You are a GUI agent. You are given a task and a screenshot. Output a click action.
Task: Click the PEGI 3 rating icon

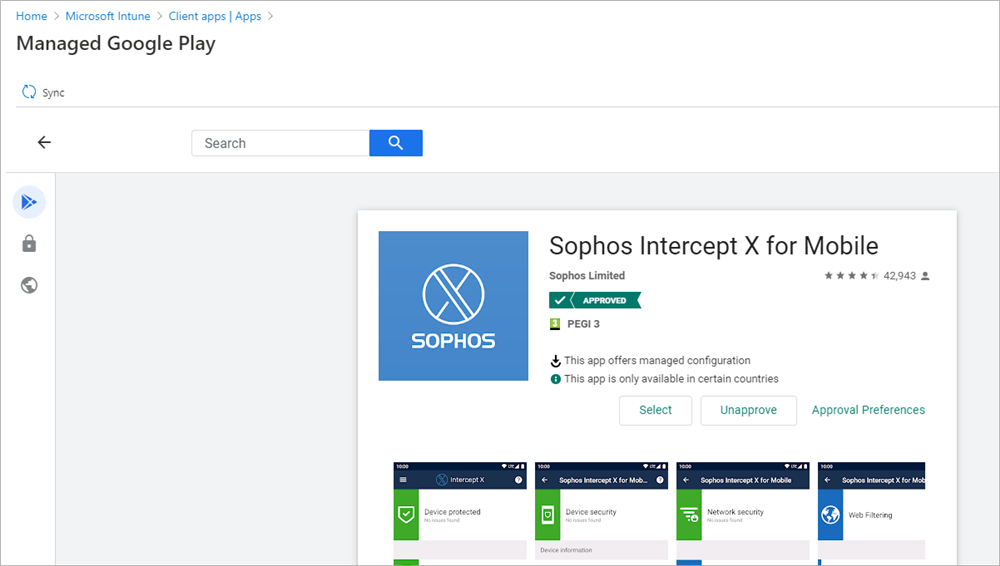point(555,324)
